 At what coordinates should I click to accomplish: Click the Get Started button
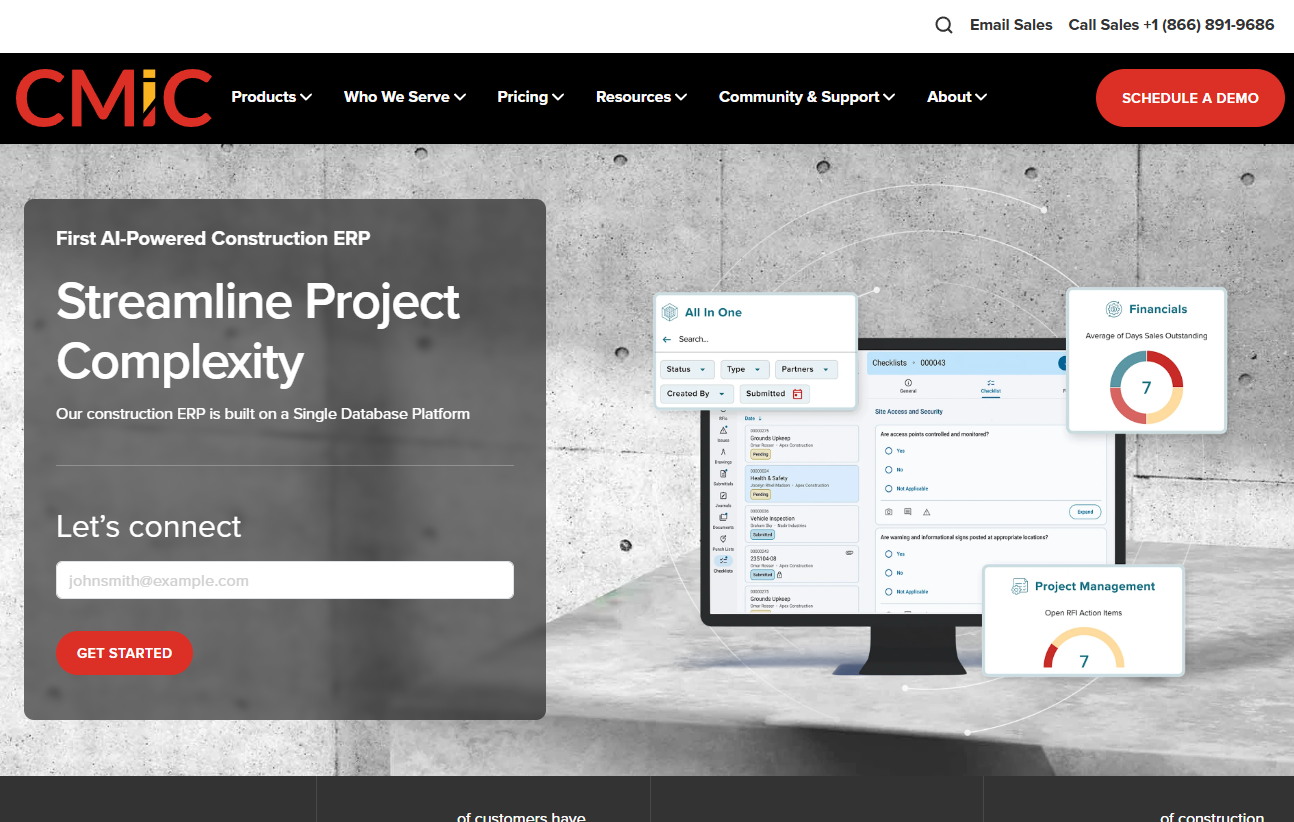pos(124,653)
